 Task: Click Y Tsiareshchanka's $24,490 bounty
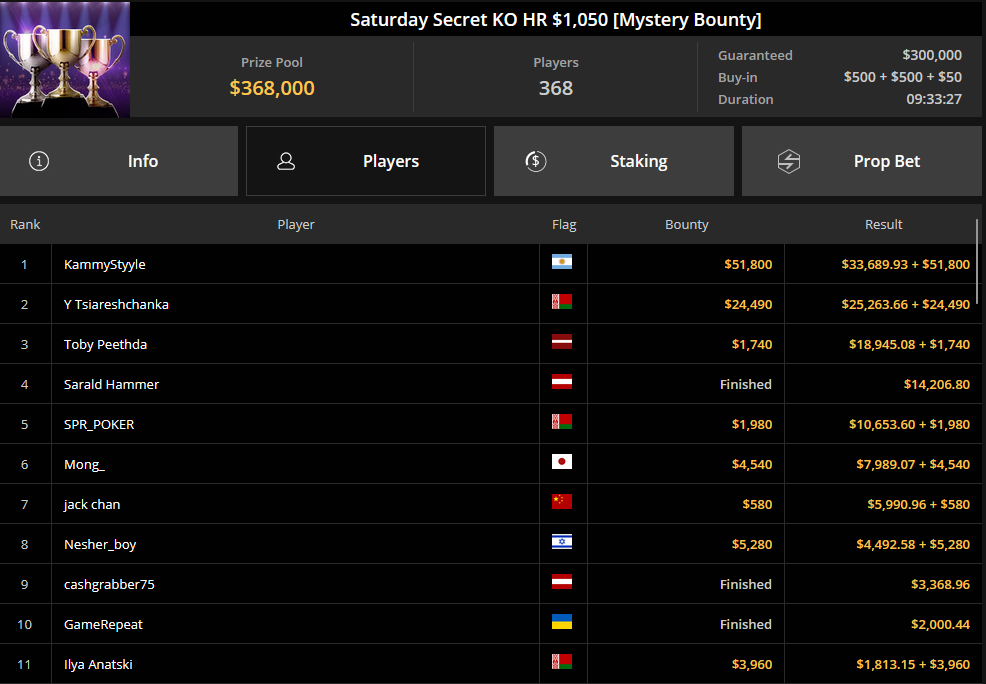(748, 304)
